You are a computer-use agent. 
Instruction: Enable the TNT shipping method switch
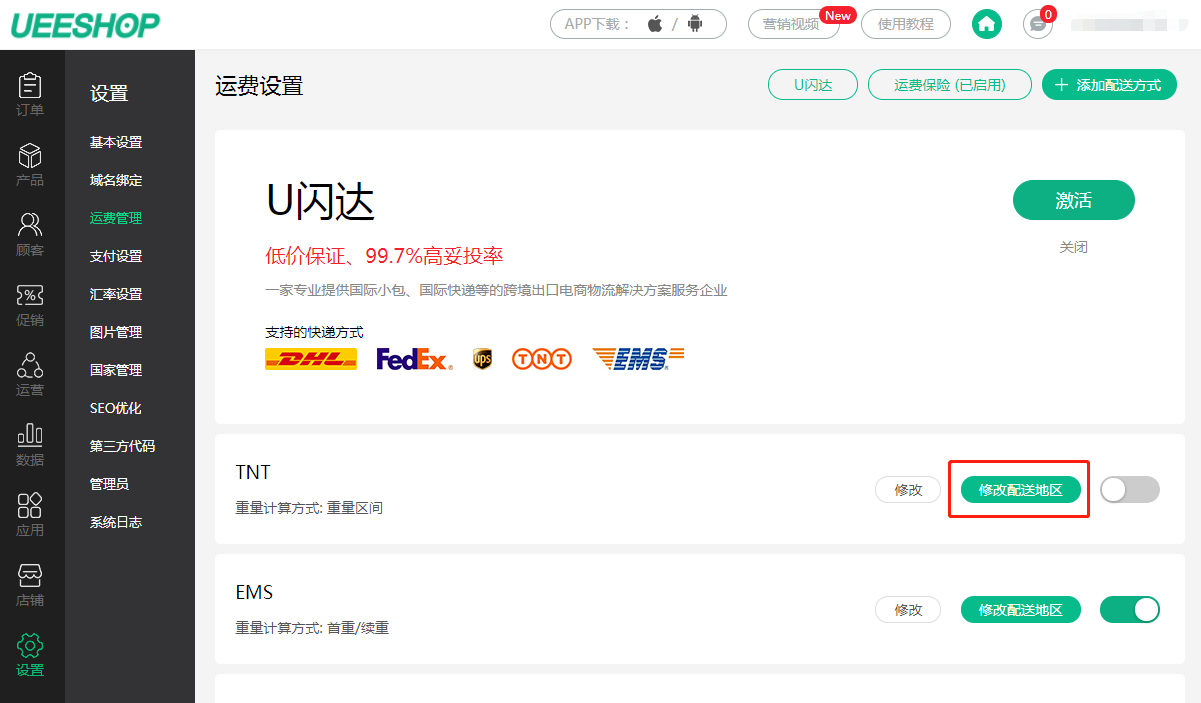[1130, 489]
